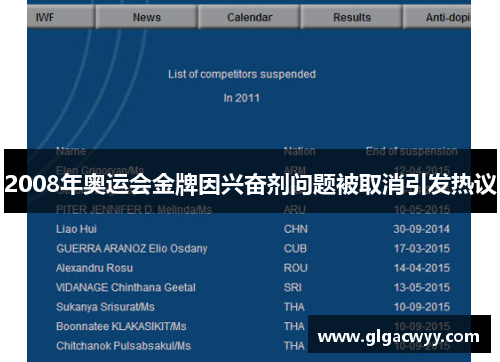Select the name Boonnatee KLAKASIKIT/Ms

[x=121, y=326]
